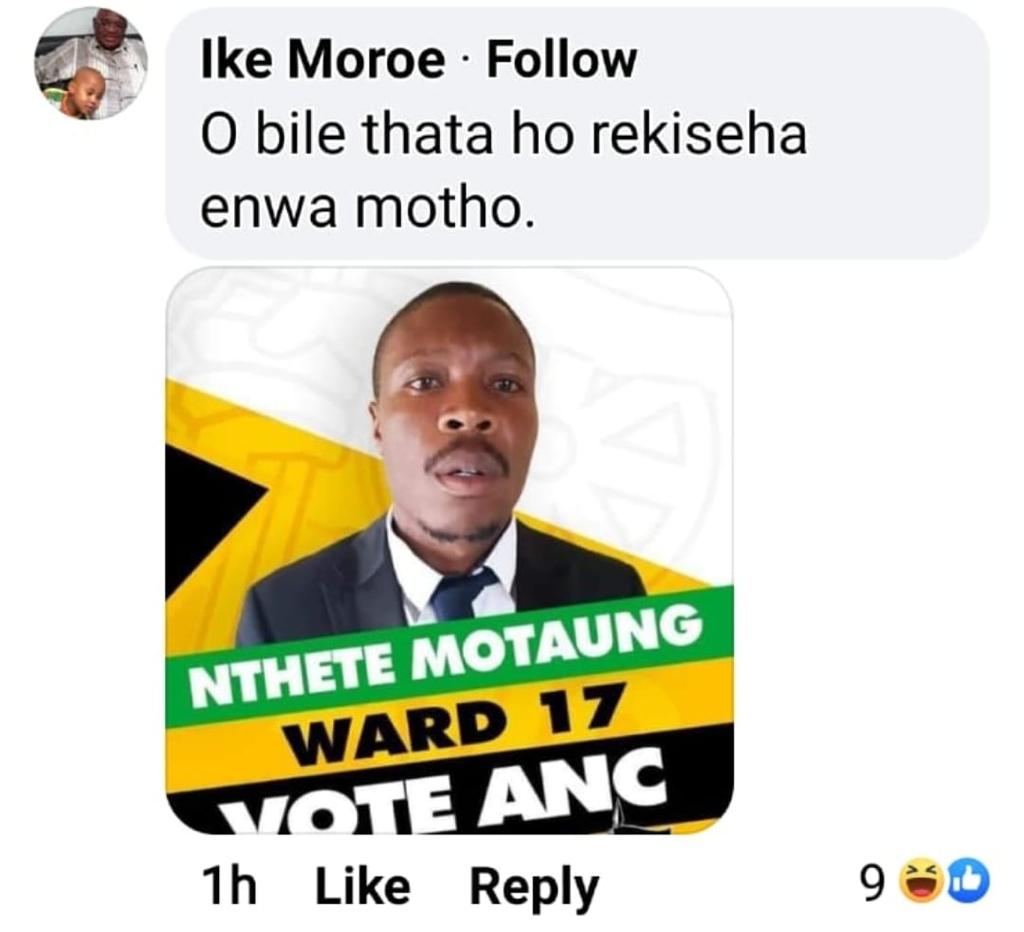Open the Ike Moroe name link
Screen dimensions: 1024x932
pos(322,60)
